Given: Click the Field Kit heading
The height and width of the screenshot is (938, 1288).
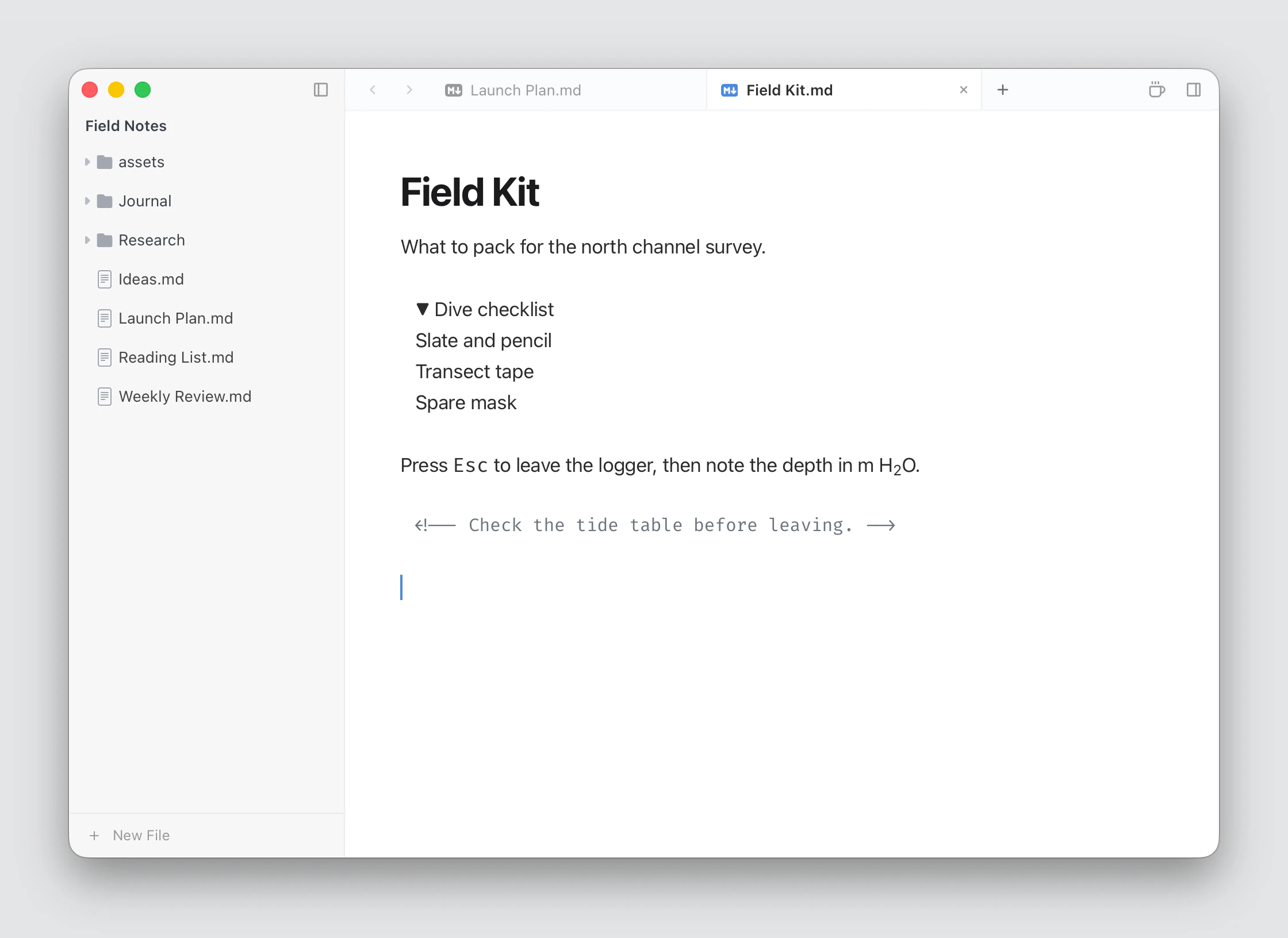Looking at the screenshot, I should pos(470,192).
